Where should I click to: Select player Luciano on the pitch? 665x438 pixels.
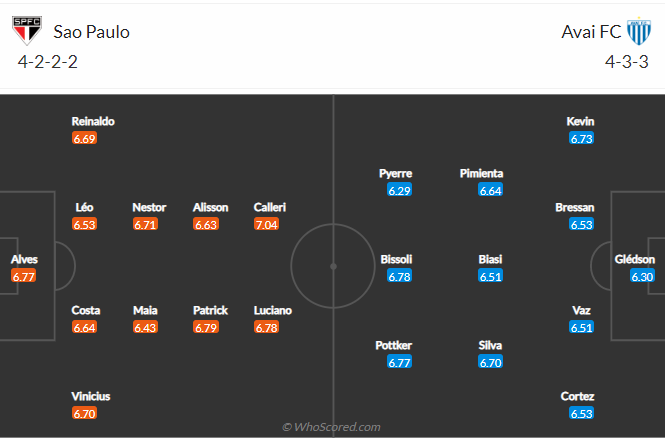272,310
